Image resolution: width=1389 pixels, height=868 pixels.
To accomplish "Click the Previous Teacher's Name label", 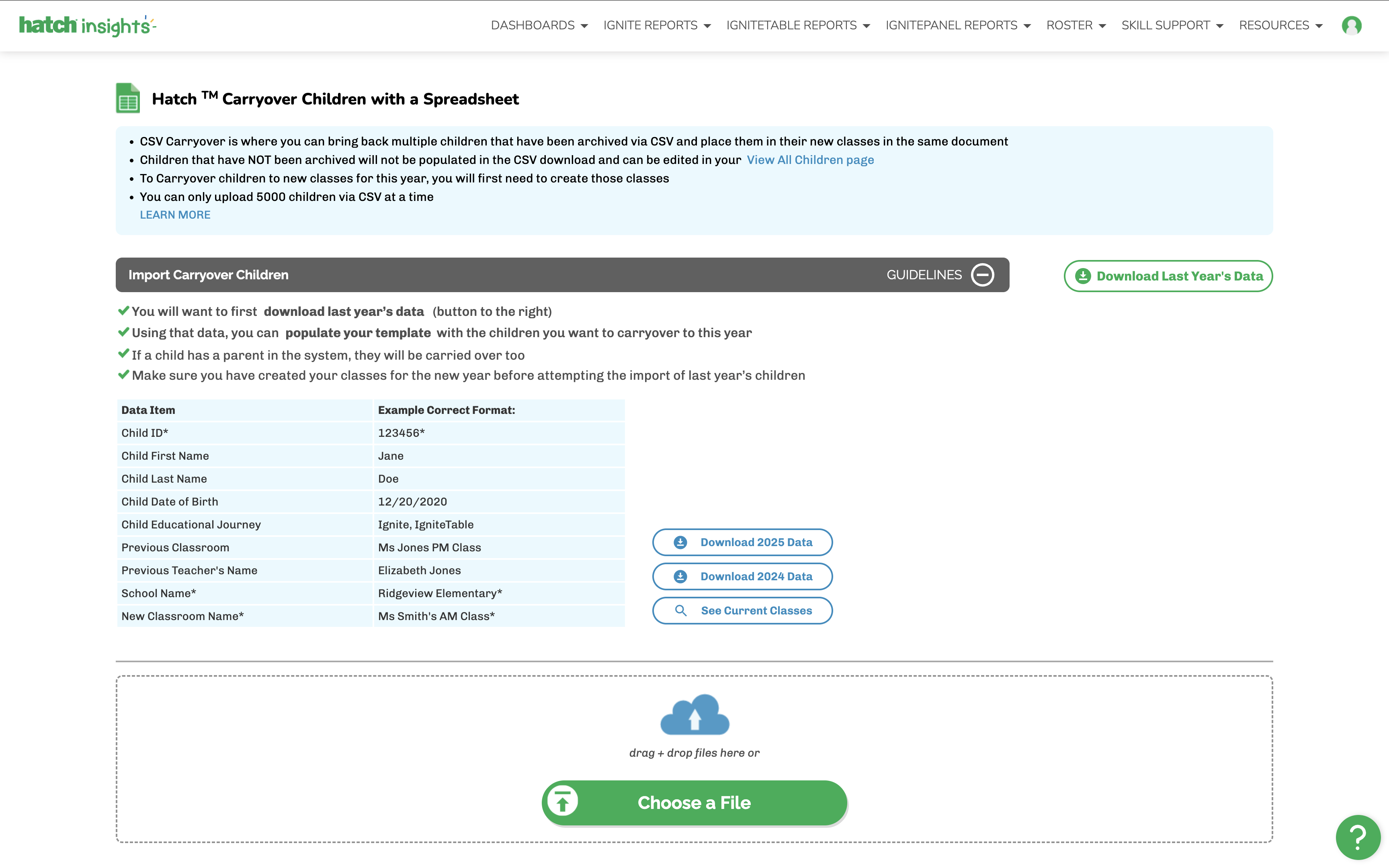I will (245, 571).
